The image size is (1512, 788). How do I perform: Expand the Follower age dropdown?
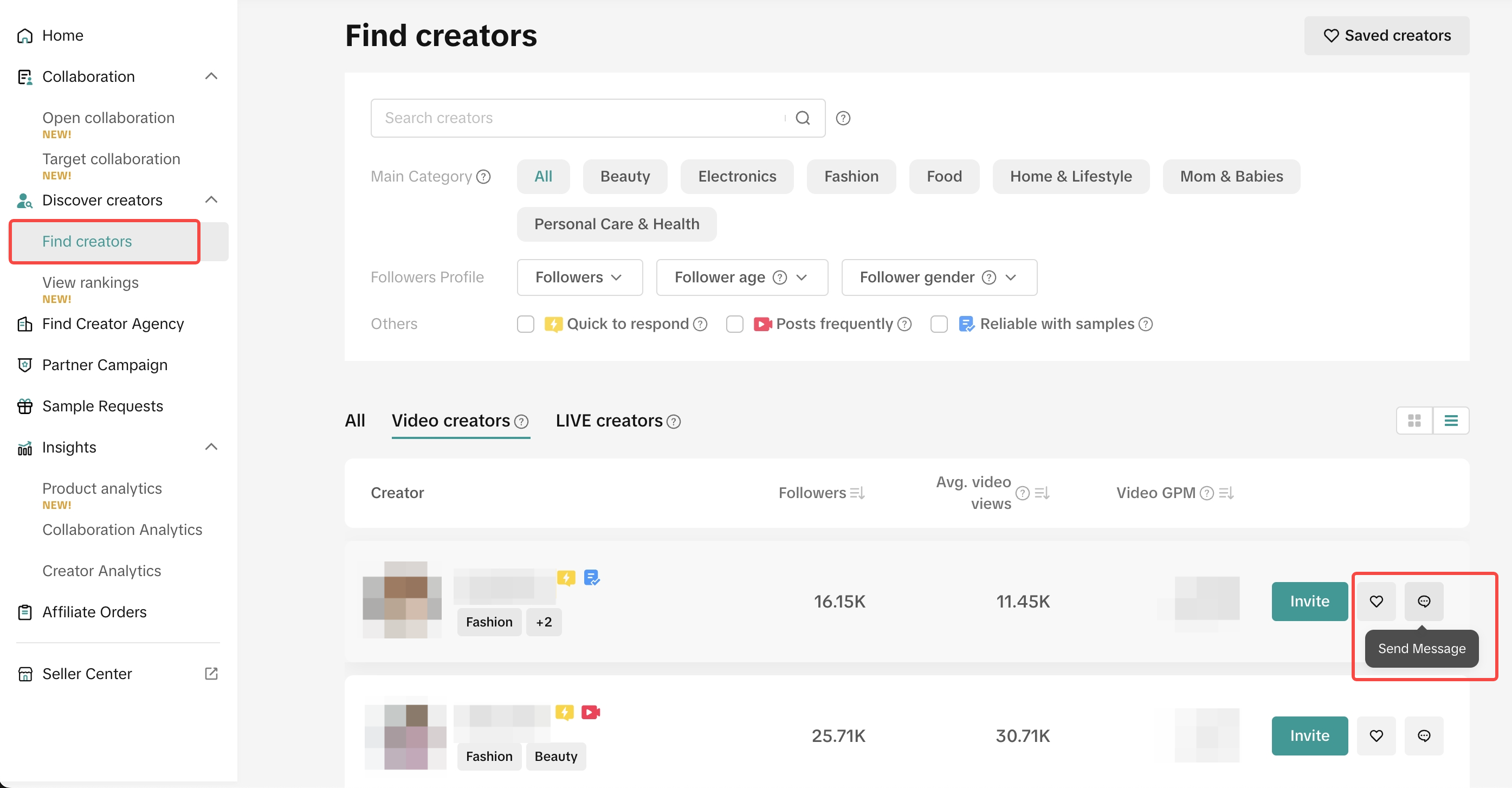click(741, 277)
